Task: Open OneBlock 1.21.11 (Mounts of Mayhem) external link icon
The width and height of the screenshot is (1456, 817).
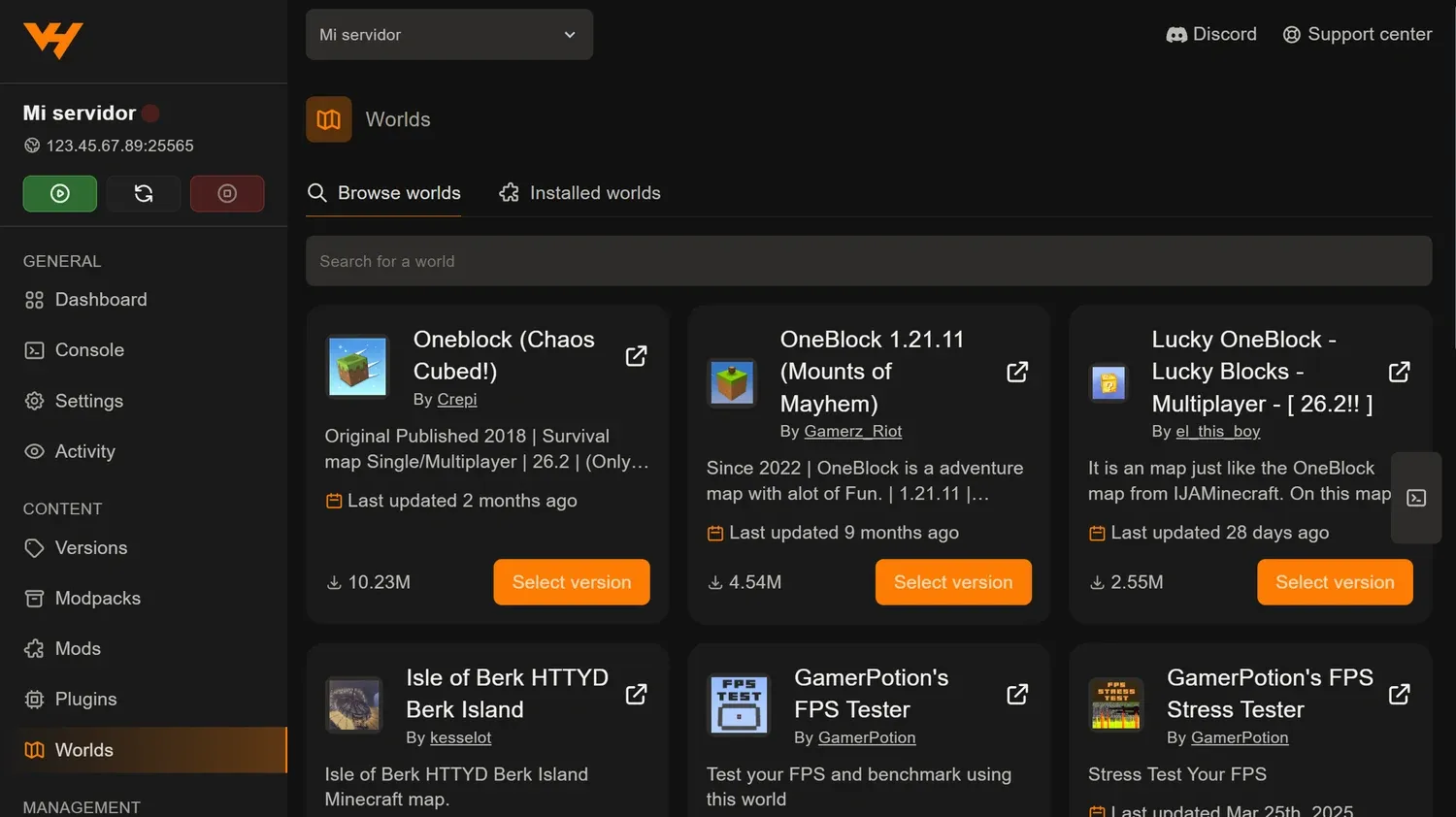Action: coord(1017,372)
